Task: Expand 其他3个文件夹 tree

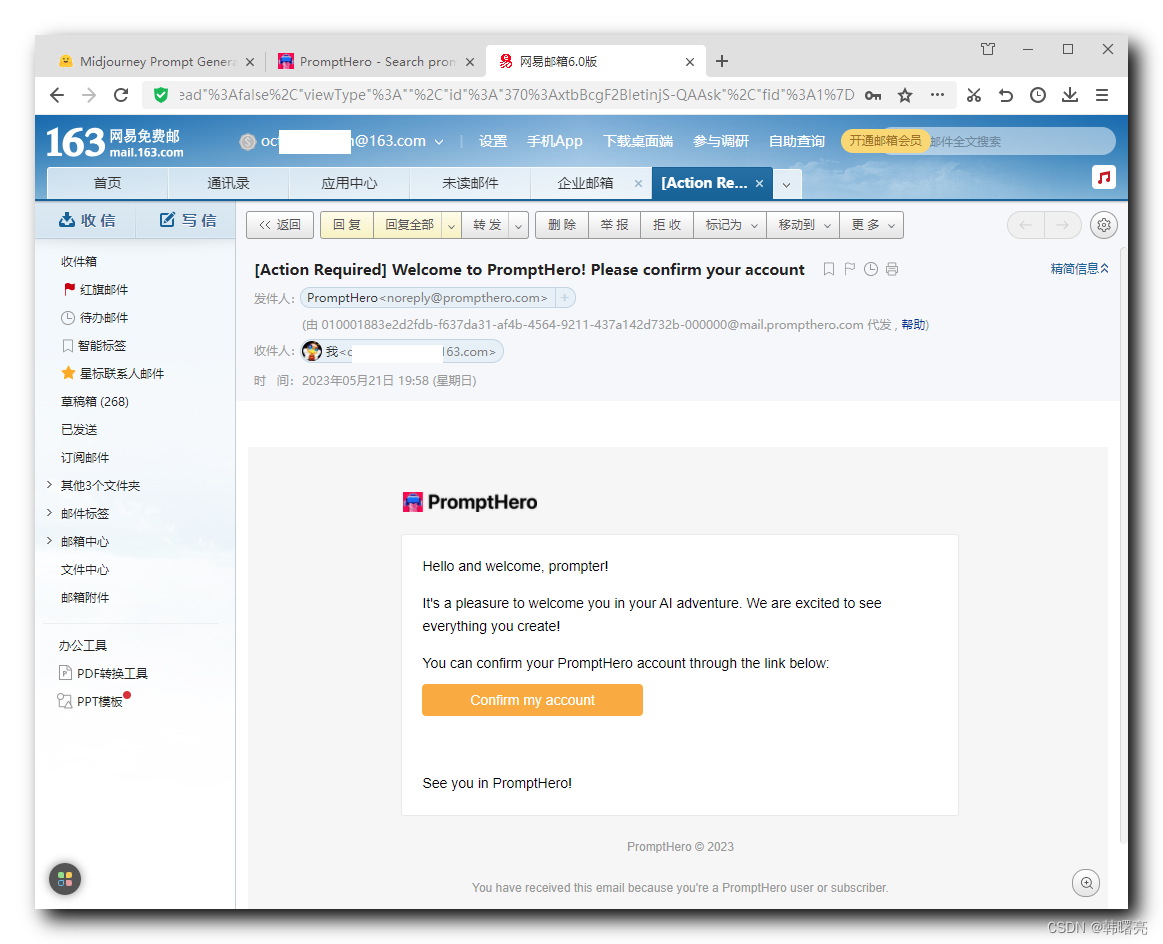Action: pyautogui.click(x=49, y=485)
